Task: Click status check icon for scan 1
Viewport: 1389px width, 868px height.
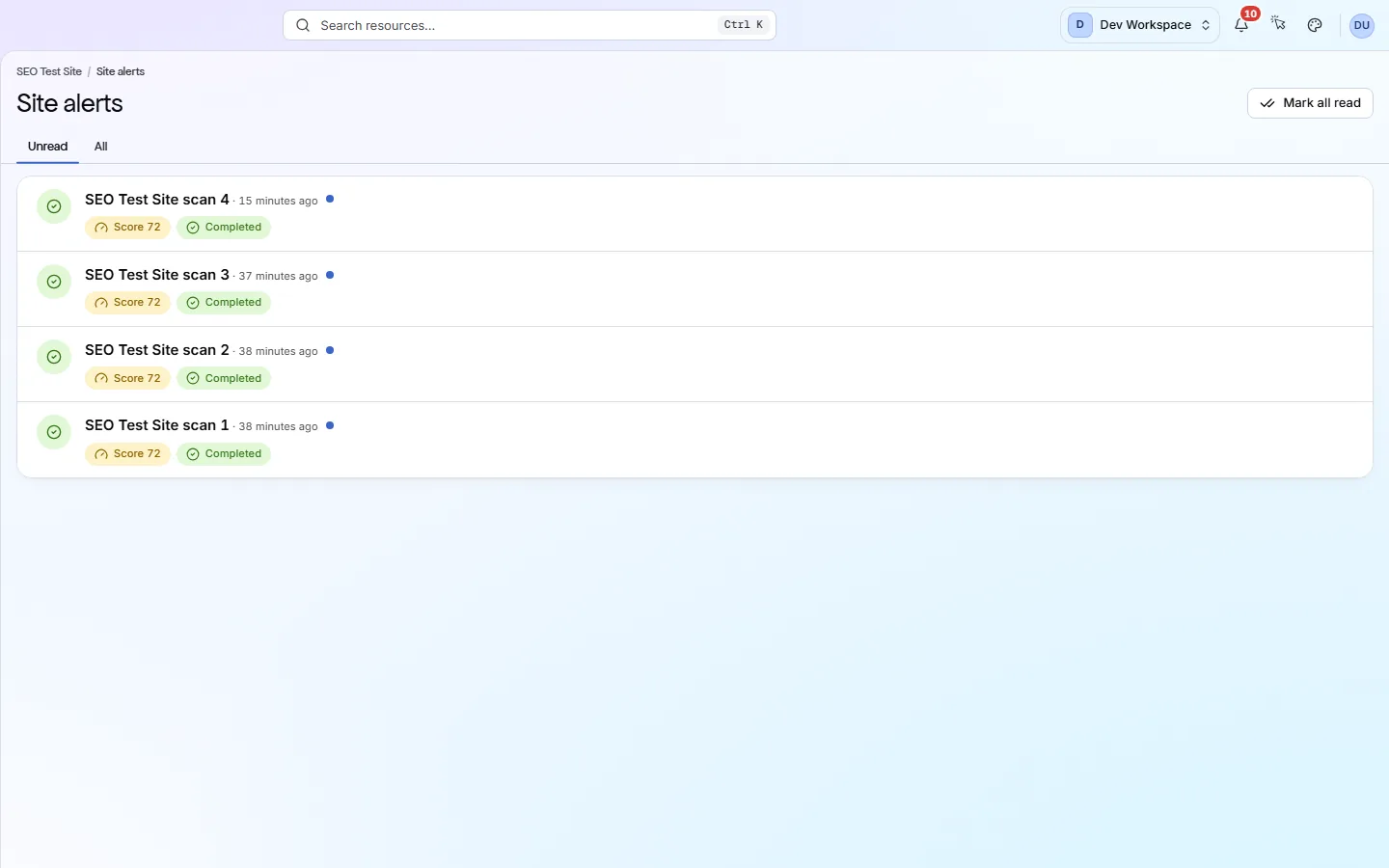Action: pos(54,432)
